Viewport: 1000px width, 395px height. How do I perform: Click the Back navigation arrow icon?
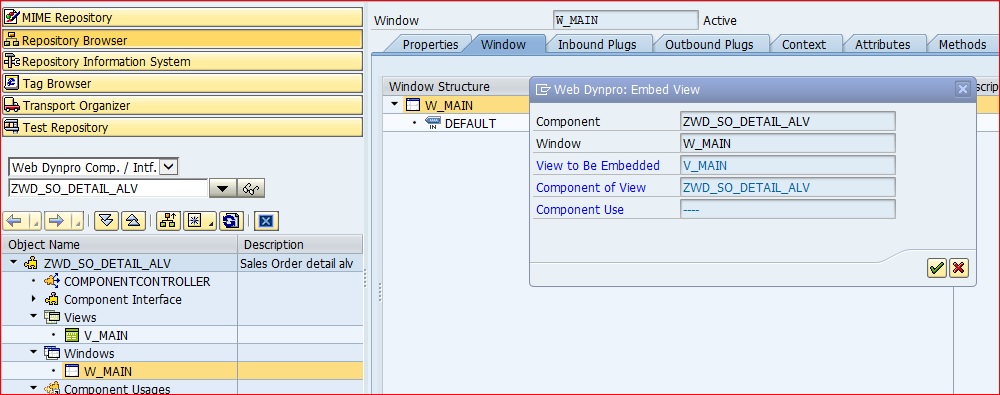coord(14,221)
